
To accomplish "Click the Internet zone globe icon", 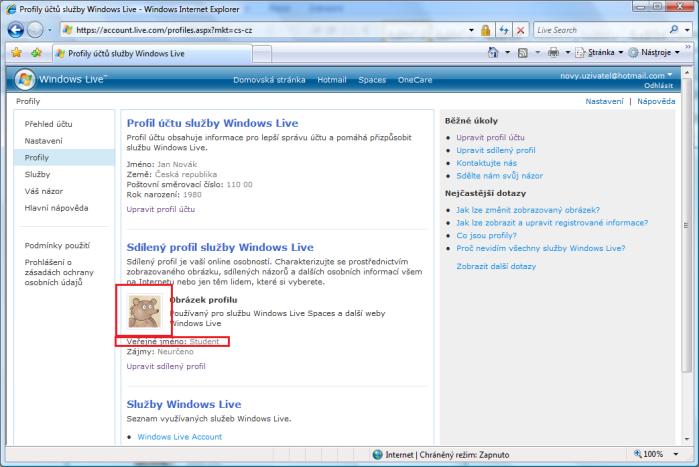I will tap(377, 455).
